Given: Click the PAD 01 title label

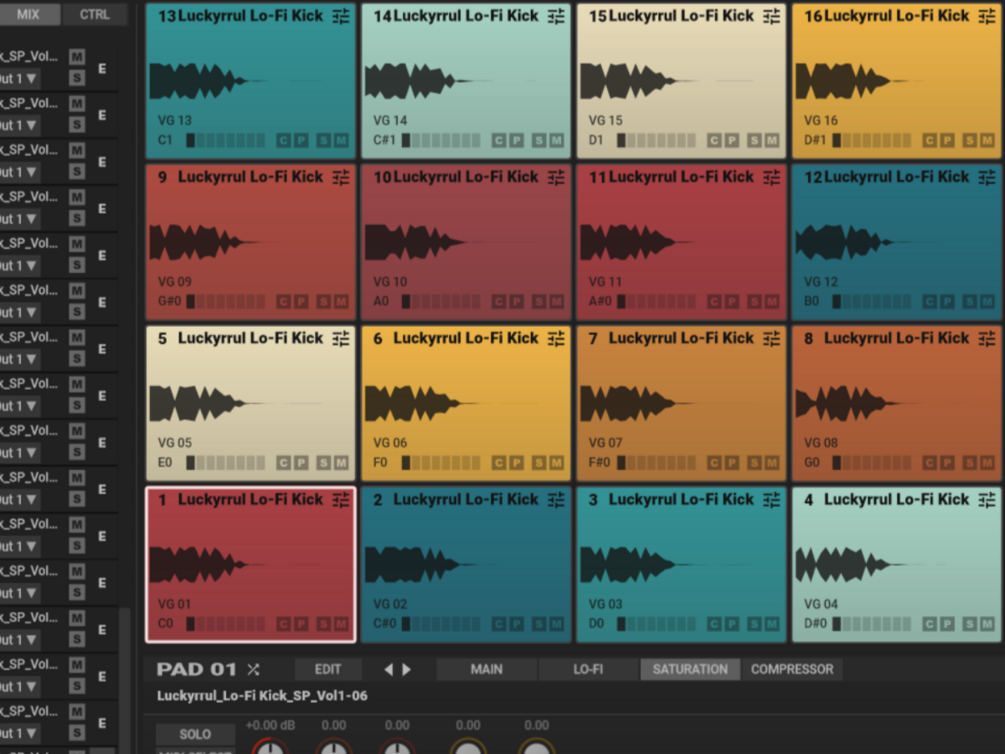Looking at the screenshot, I should click(197, 669).
